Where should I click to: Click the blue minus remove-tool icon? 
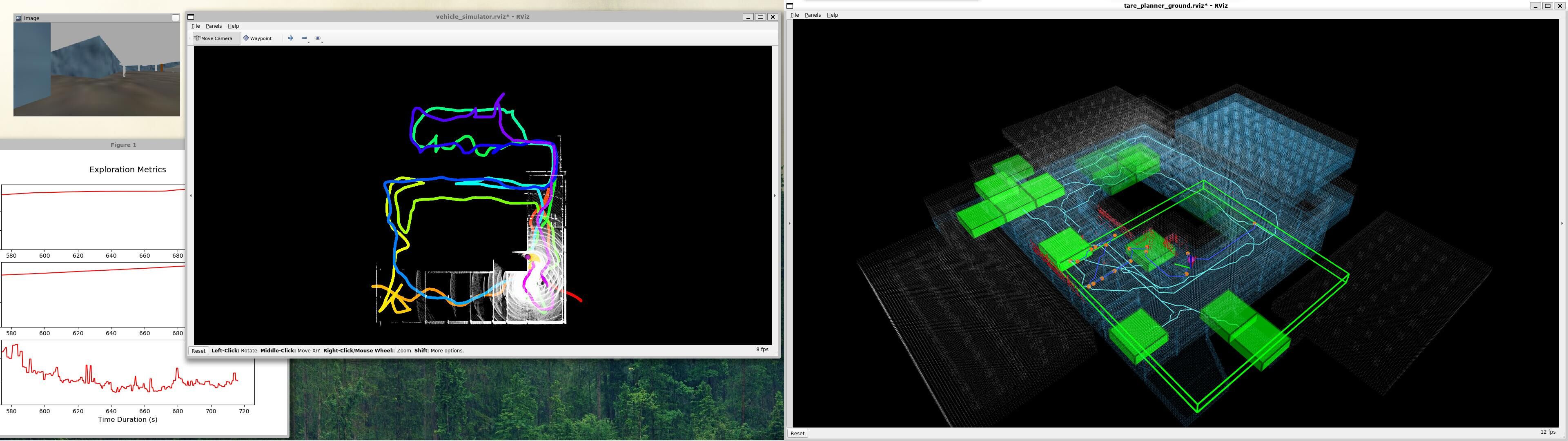304,38
